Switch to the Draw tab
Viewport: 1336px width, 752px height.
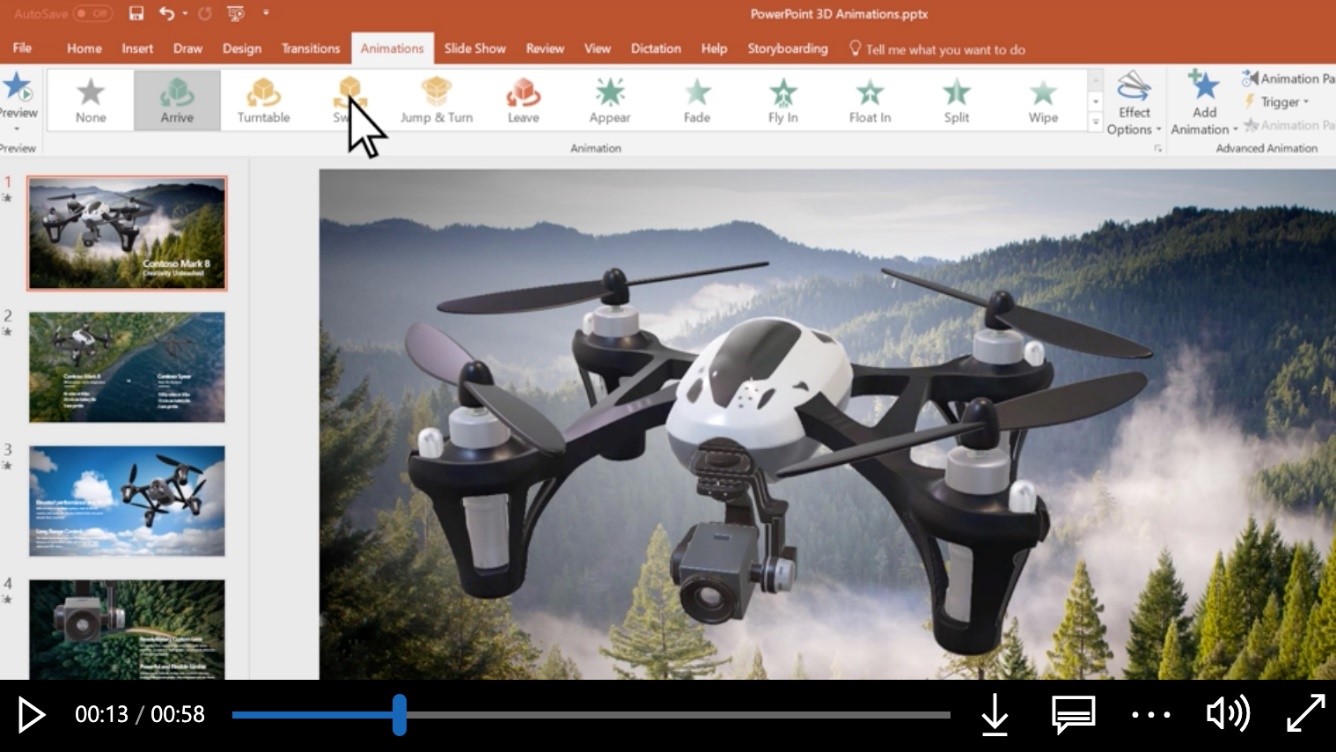click(188, 48)
